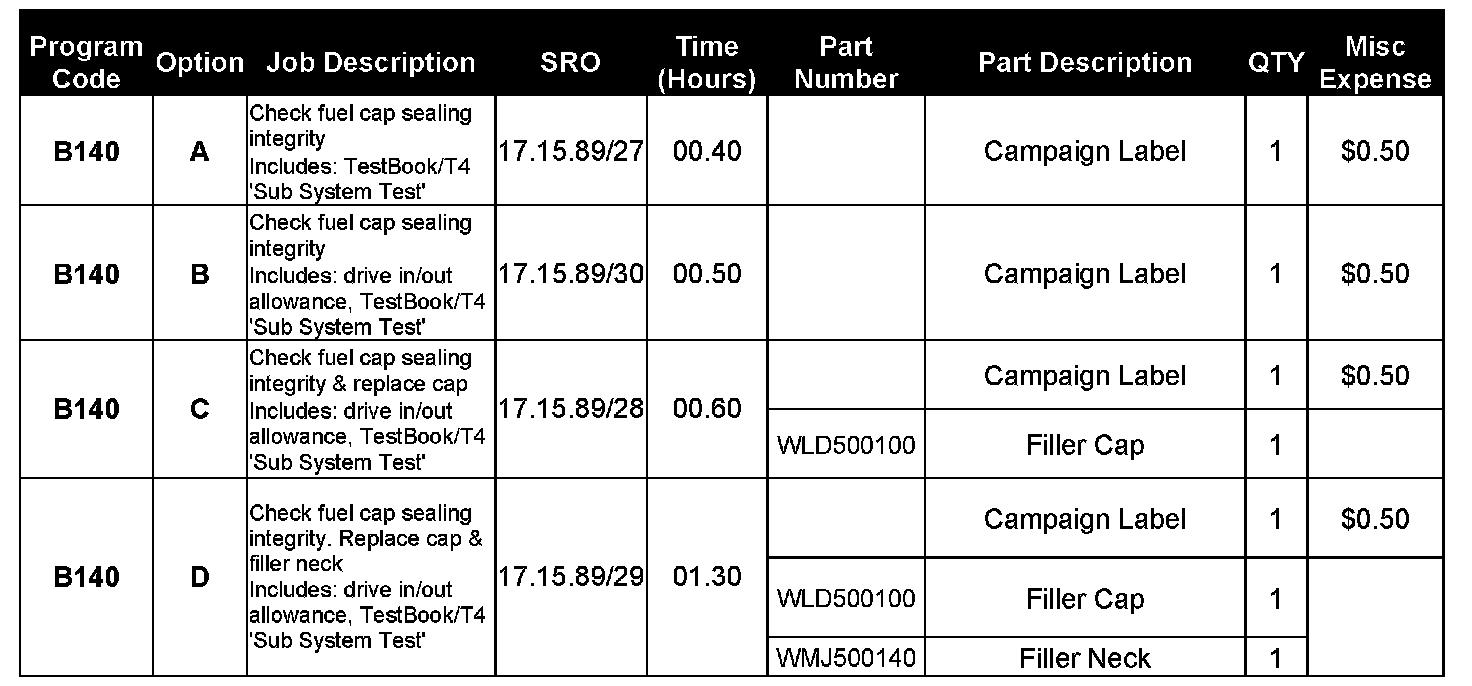Click part number WMJ500140

pyautogui.click(x=846, y=658)
